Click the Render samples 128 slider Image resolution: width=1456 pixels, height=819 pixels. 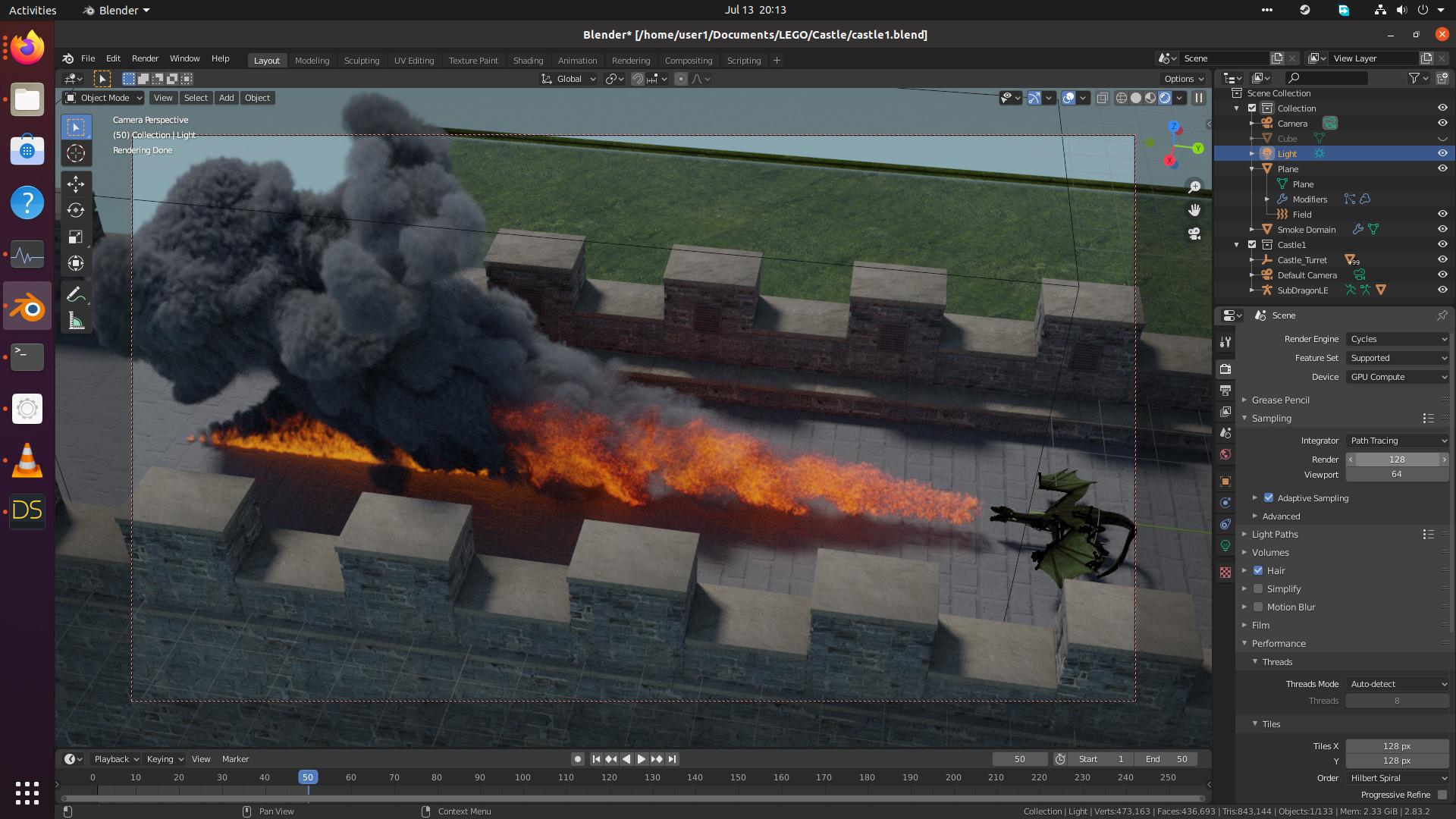[x=1397, y=460]
